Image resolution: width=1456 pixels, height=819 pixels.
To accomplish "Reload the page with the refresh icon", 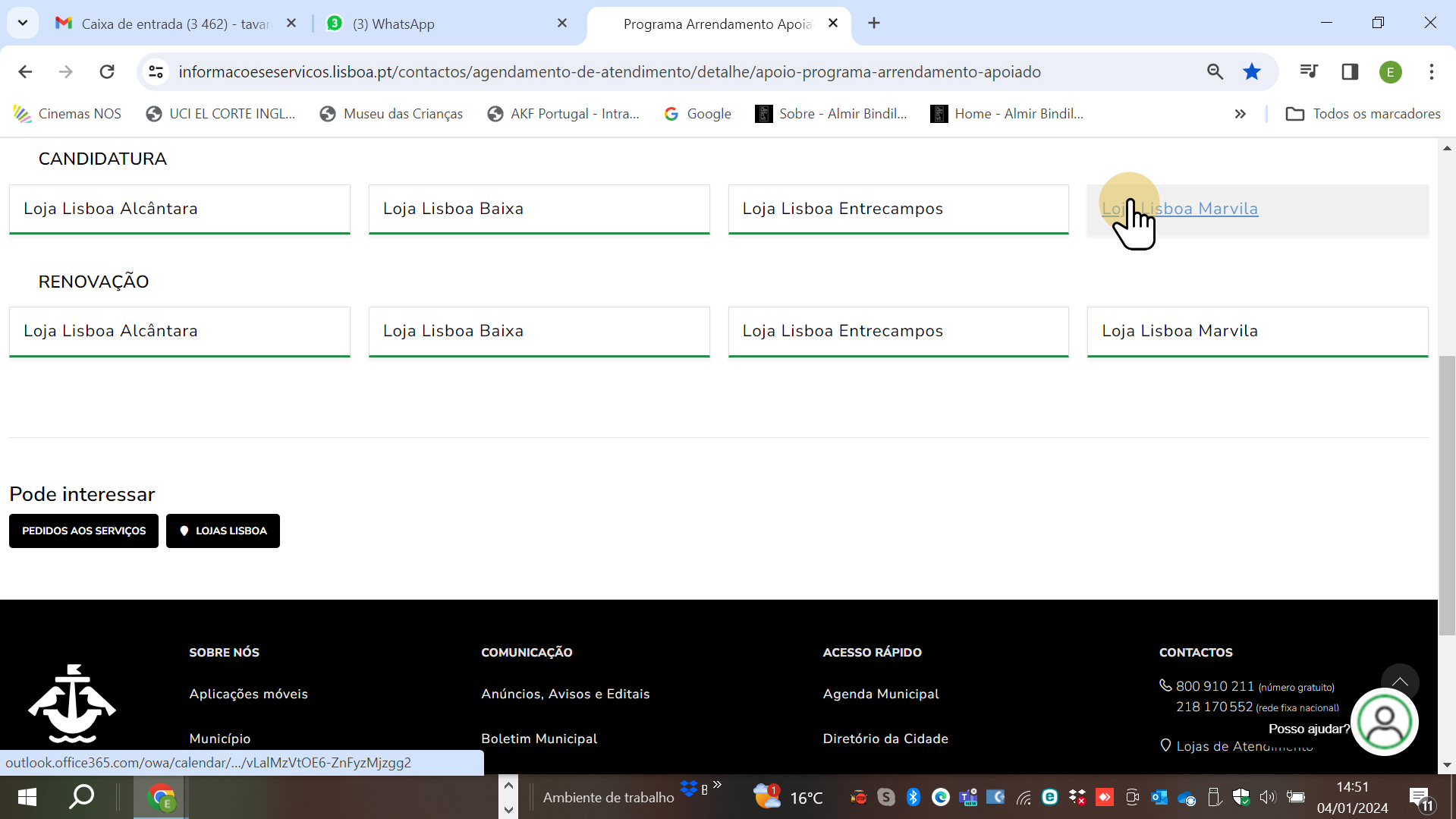I will click(x=107, y=71).
